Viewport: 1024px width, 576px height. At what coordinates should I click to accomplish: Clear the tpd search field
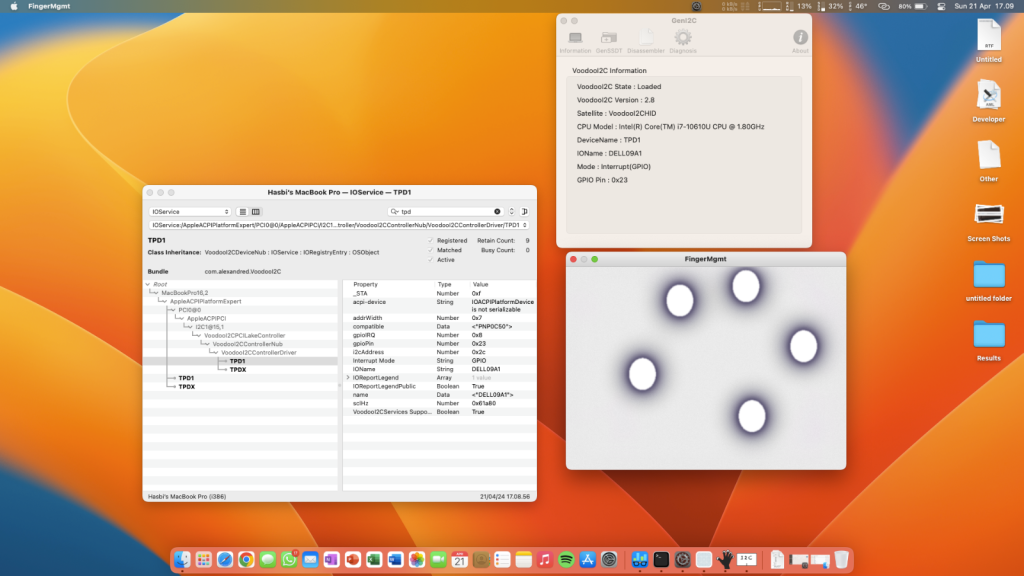click(497, 212)
